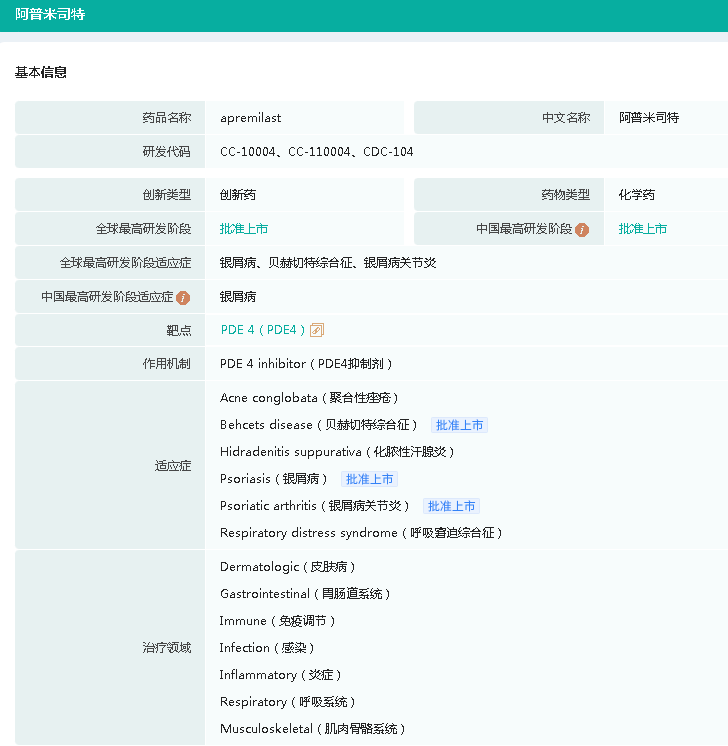This screenshot has width=728, height=746.
Task: Click info icon beside 中国最高研发阶段适应症
Action: tap(183, 298)
